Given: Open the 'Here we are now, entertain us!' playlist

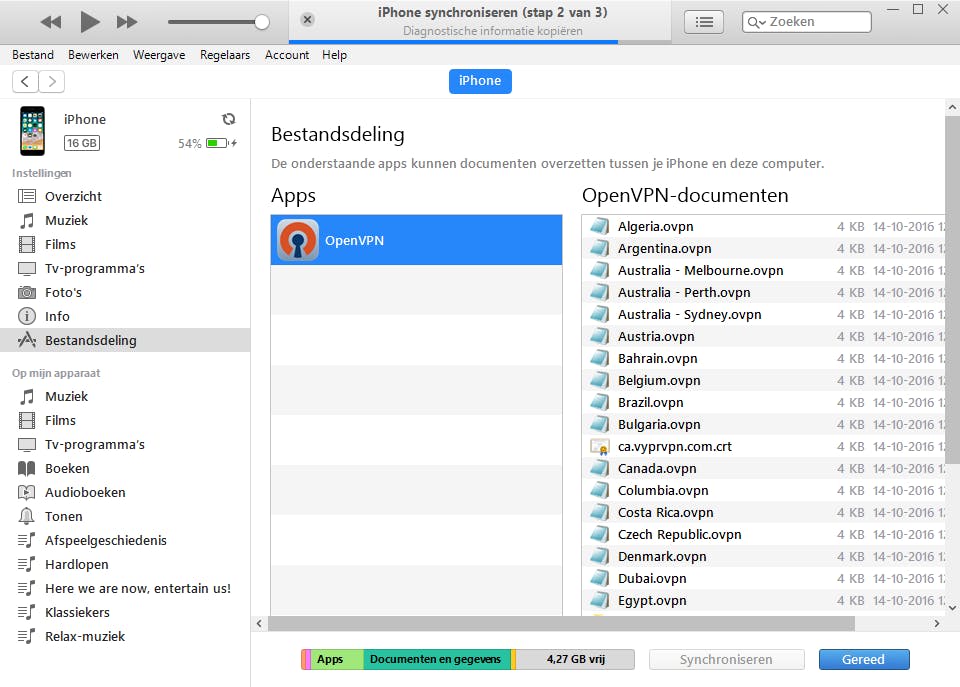Looking at the screenshot, I should pos(125,588).
